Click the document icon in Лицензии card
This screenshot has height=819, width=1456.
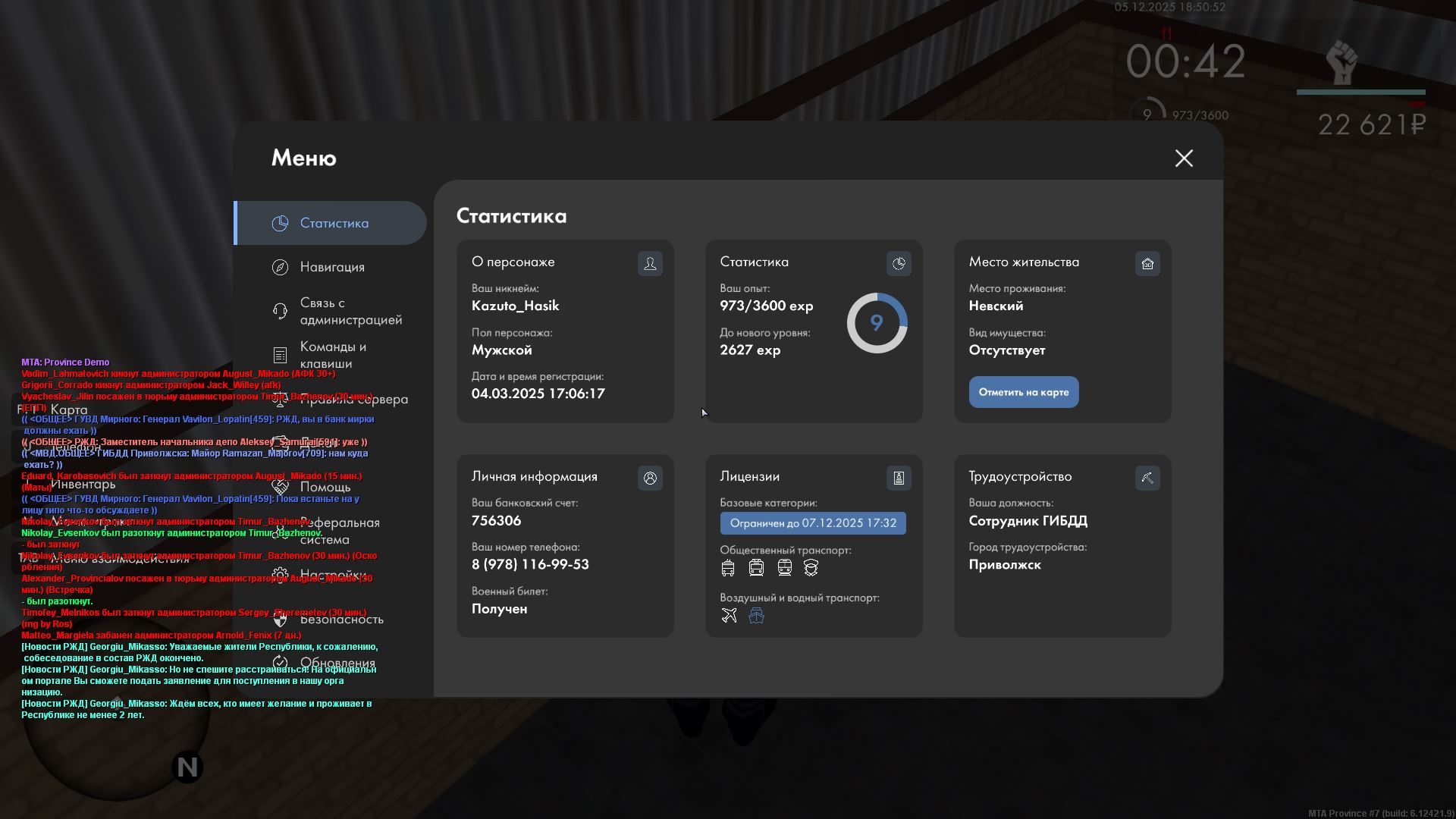pos(899,478)
